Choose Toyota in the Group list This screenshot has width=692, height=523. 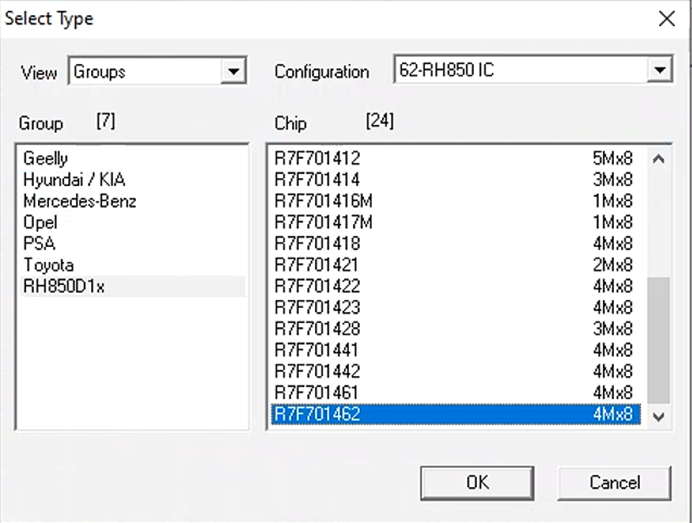48,265
